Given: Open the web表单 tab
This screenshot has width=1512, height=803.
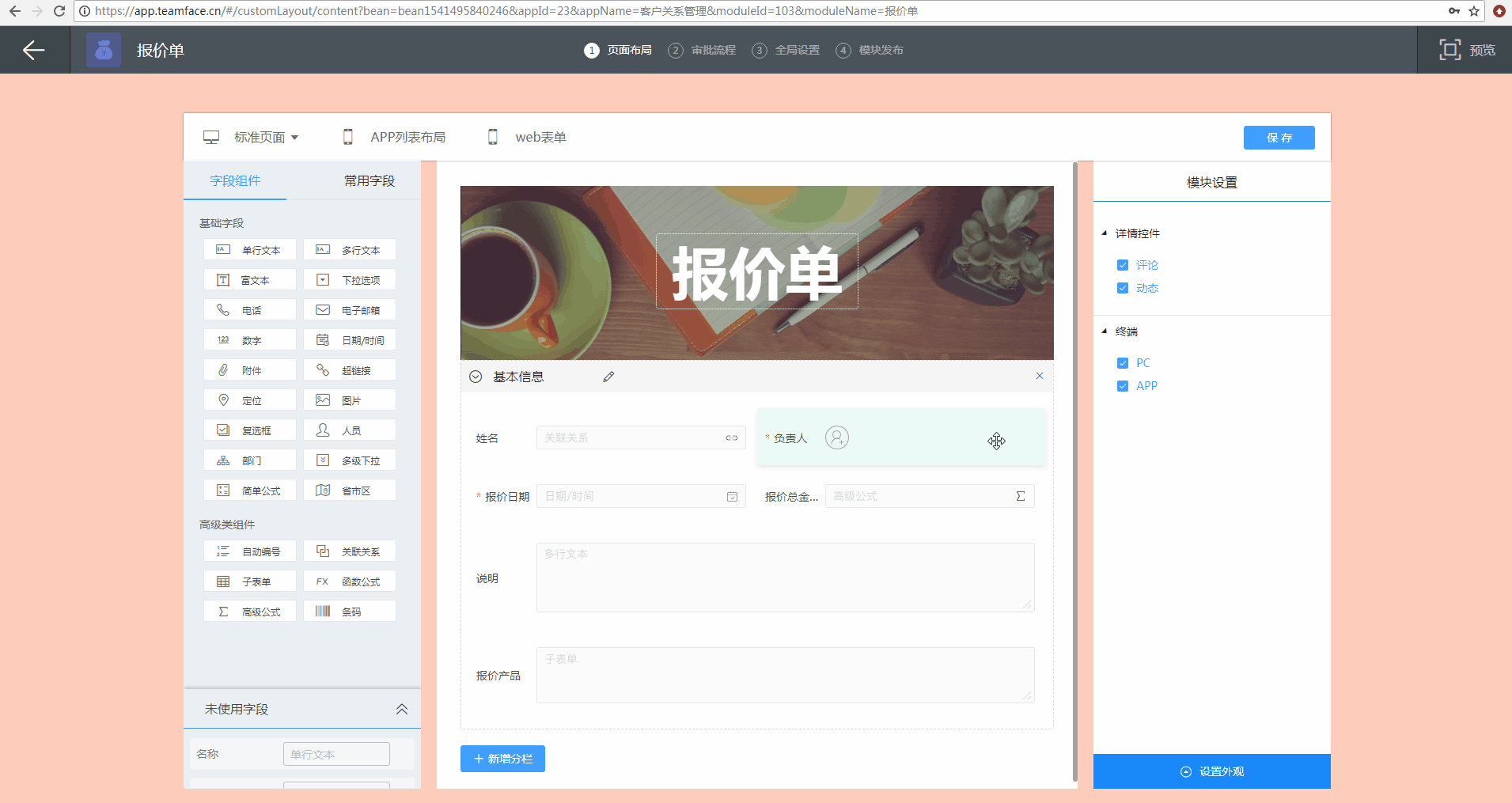Looking at the screenshot, I should [527, 137].
